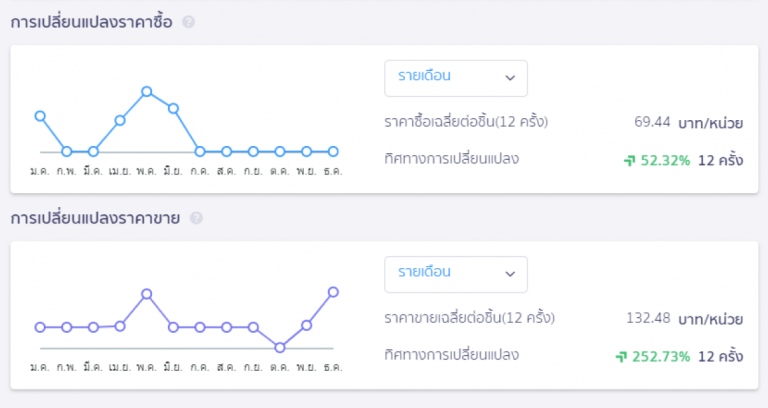
Task: Click green trend arrow next to 52.32%
Action: point(629,161)
